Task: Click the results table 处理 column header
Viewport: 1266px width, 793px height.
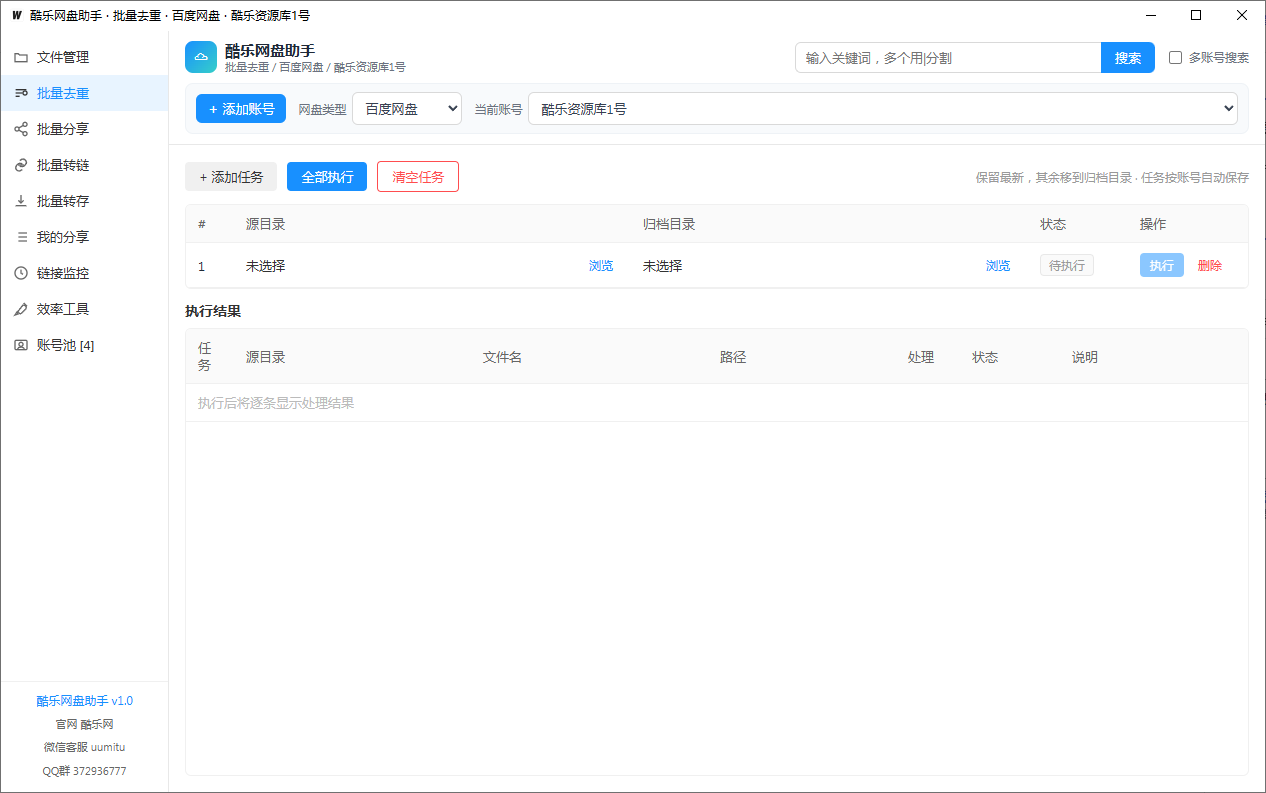Action: (x=921, y=357)
